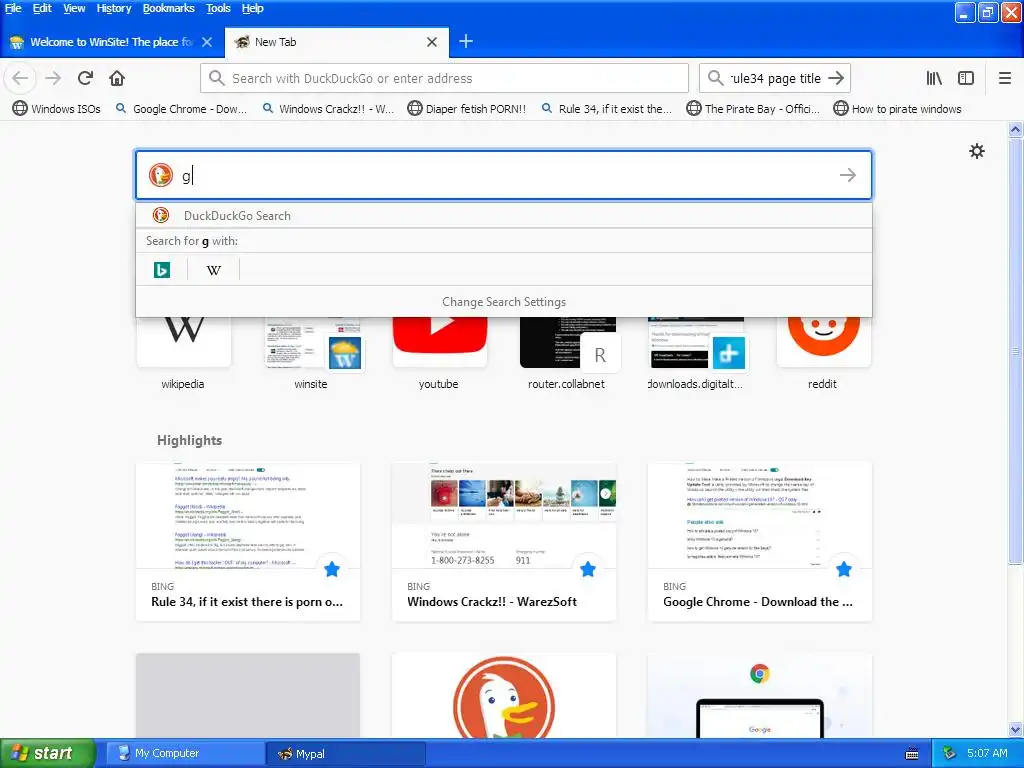
Task: Click star on Windows Crackz highlight card
Action: 588,569
